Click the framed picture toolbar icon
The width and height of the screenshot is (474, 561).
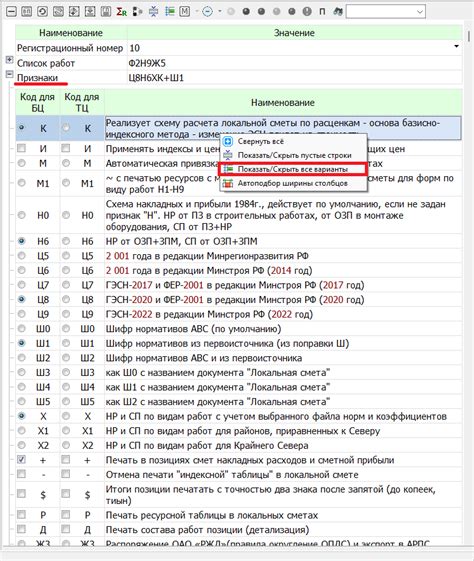(58, 11)
